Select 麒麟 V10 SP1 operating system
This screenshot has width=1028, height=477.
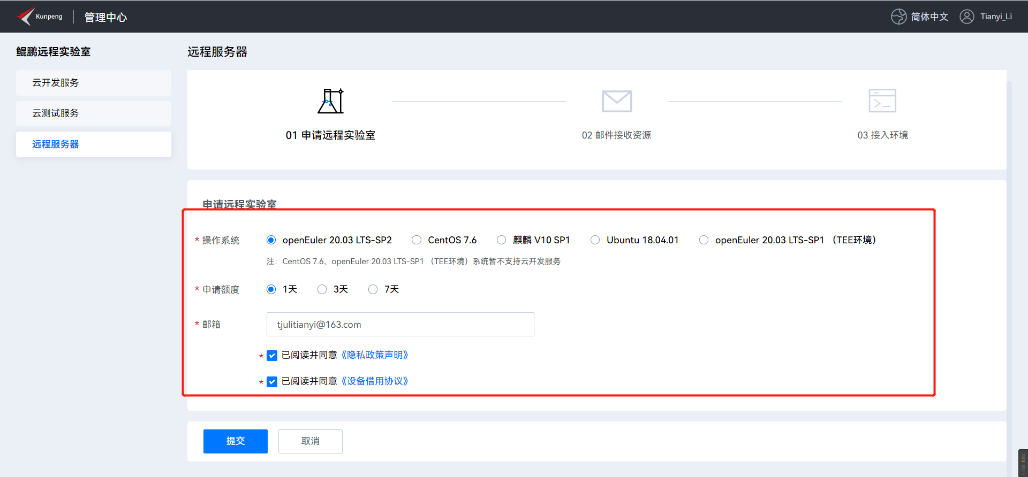tap(502, 240)
